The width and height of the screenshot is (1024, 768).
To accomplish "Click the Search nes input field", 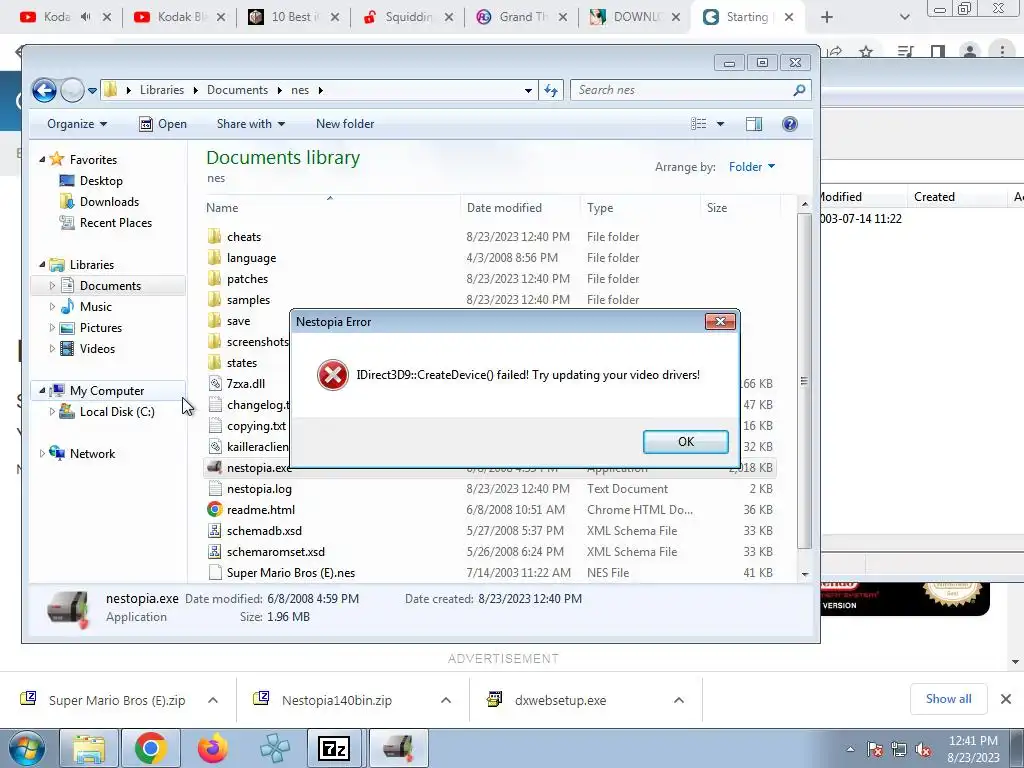I will pyautogui.click(x=690, y=90).
